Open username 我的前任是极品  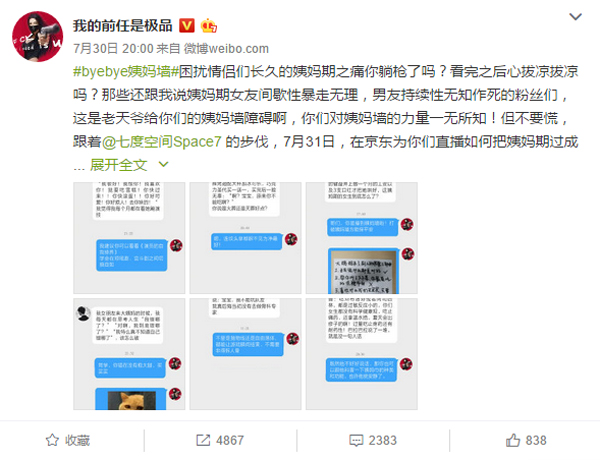click(x=123, y=26)
